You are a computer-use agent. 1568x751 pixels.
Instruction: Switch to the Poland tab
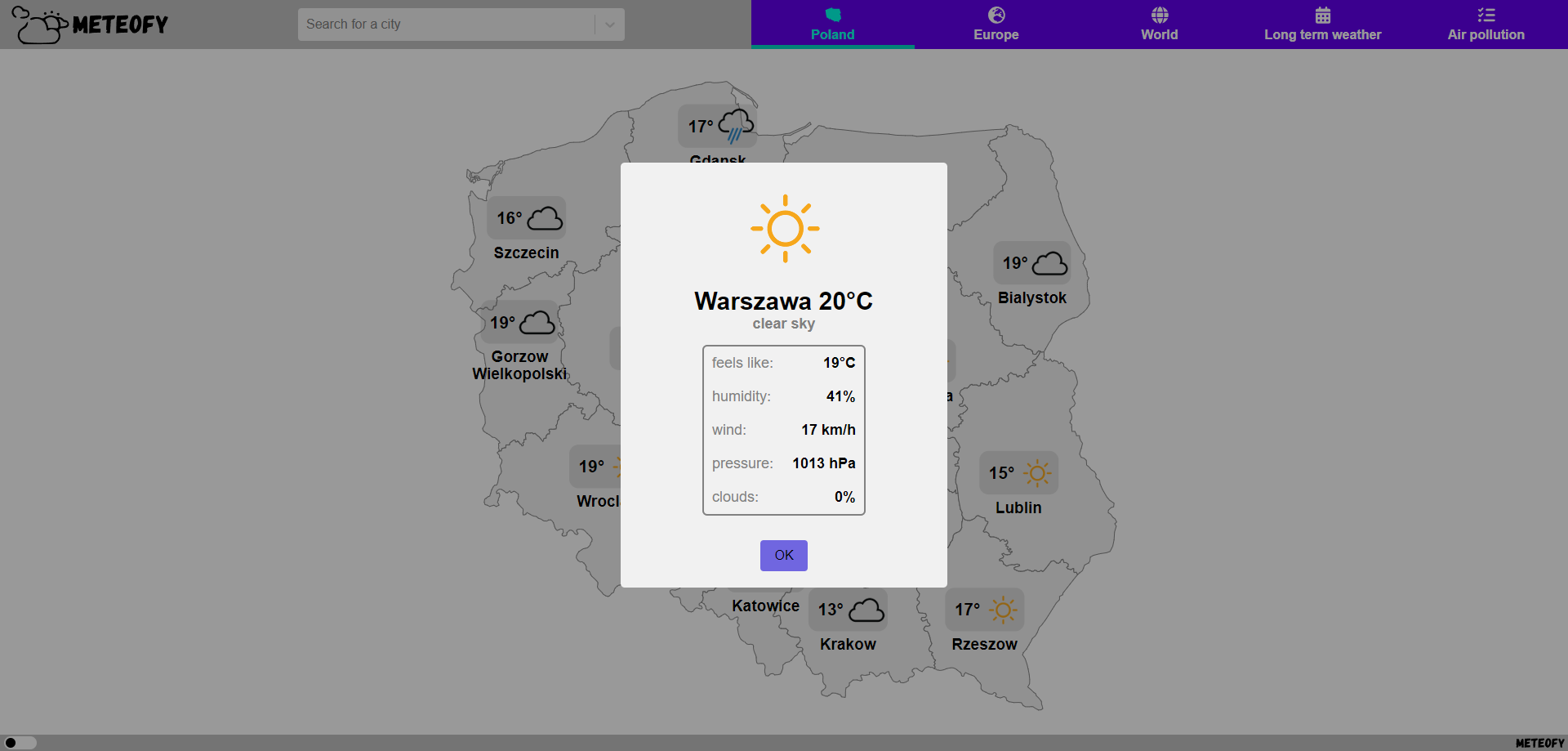coord(832,25)
